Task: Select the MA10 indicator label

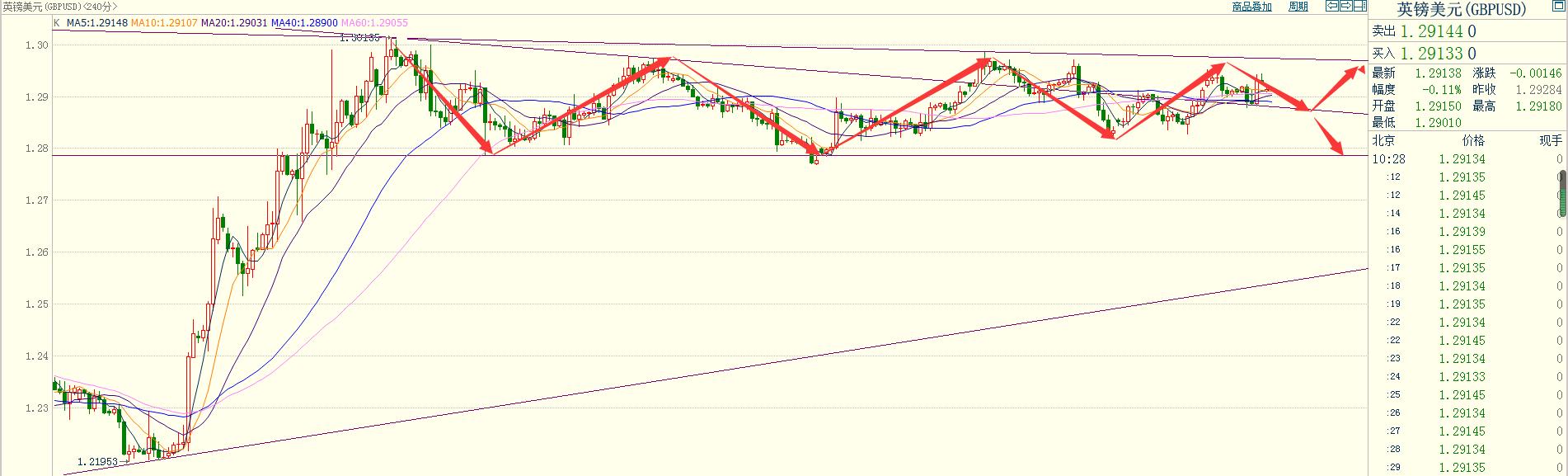Action: click(165, 23)
